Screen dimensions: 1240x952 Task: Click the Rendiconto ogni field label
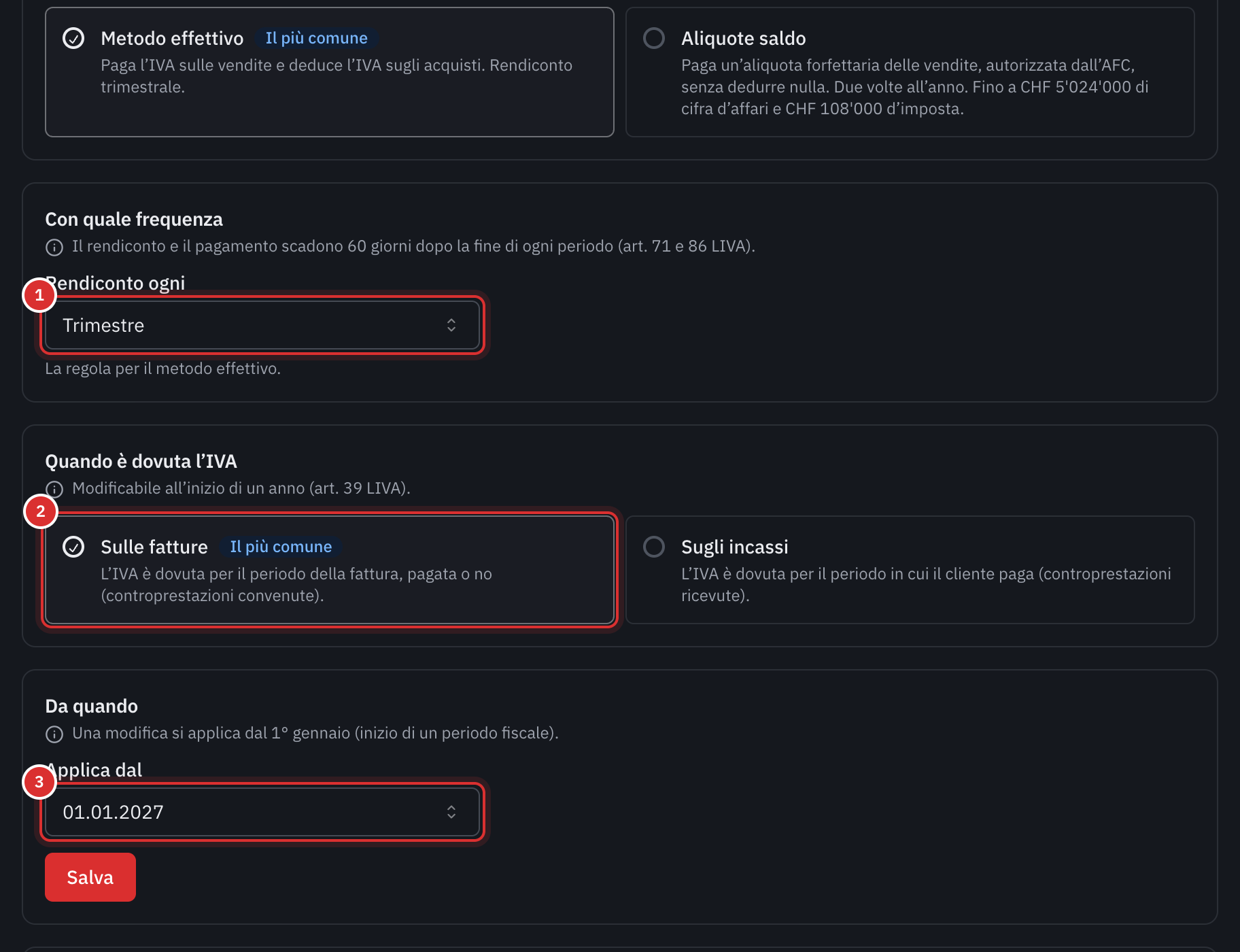[x=116, y=283]
